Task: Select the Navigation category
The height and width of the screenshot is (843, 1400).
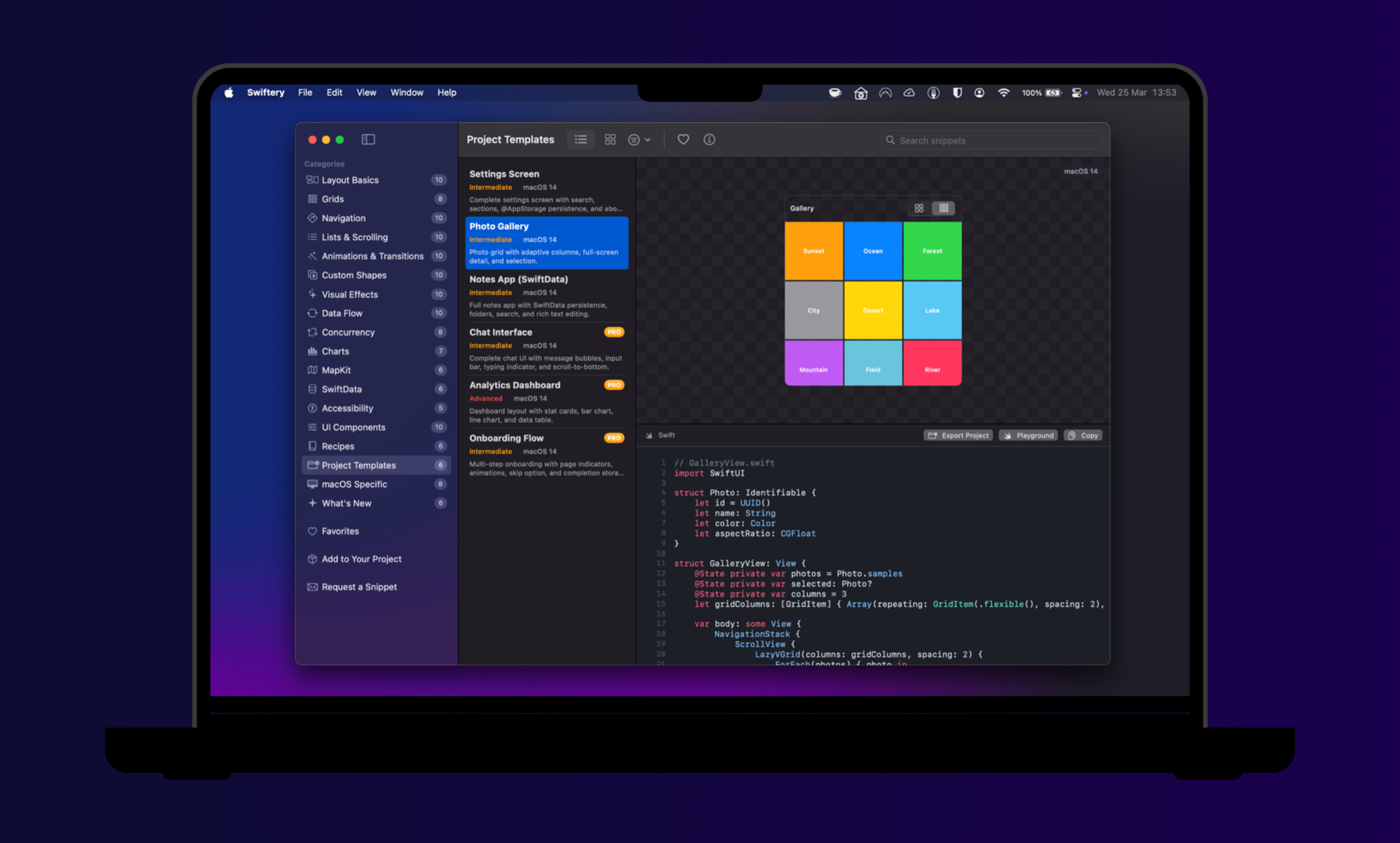Action: [376, 218]
